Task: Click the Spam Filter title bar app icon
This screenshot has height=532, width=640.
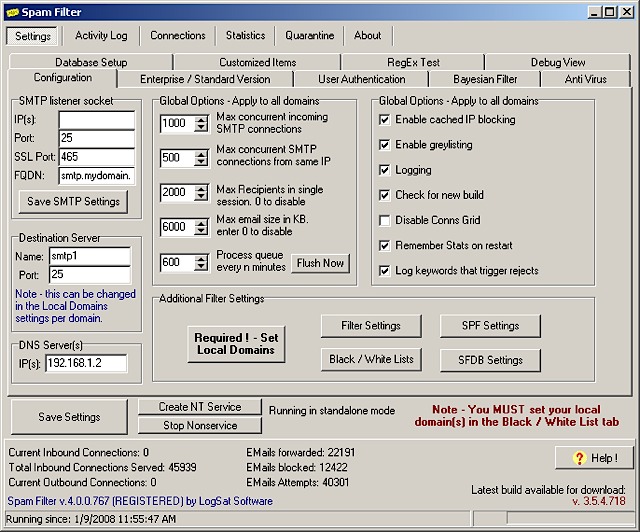Action: click(x=12, y=12)
